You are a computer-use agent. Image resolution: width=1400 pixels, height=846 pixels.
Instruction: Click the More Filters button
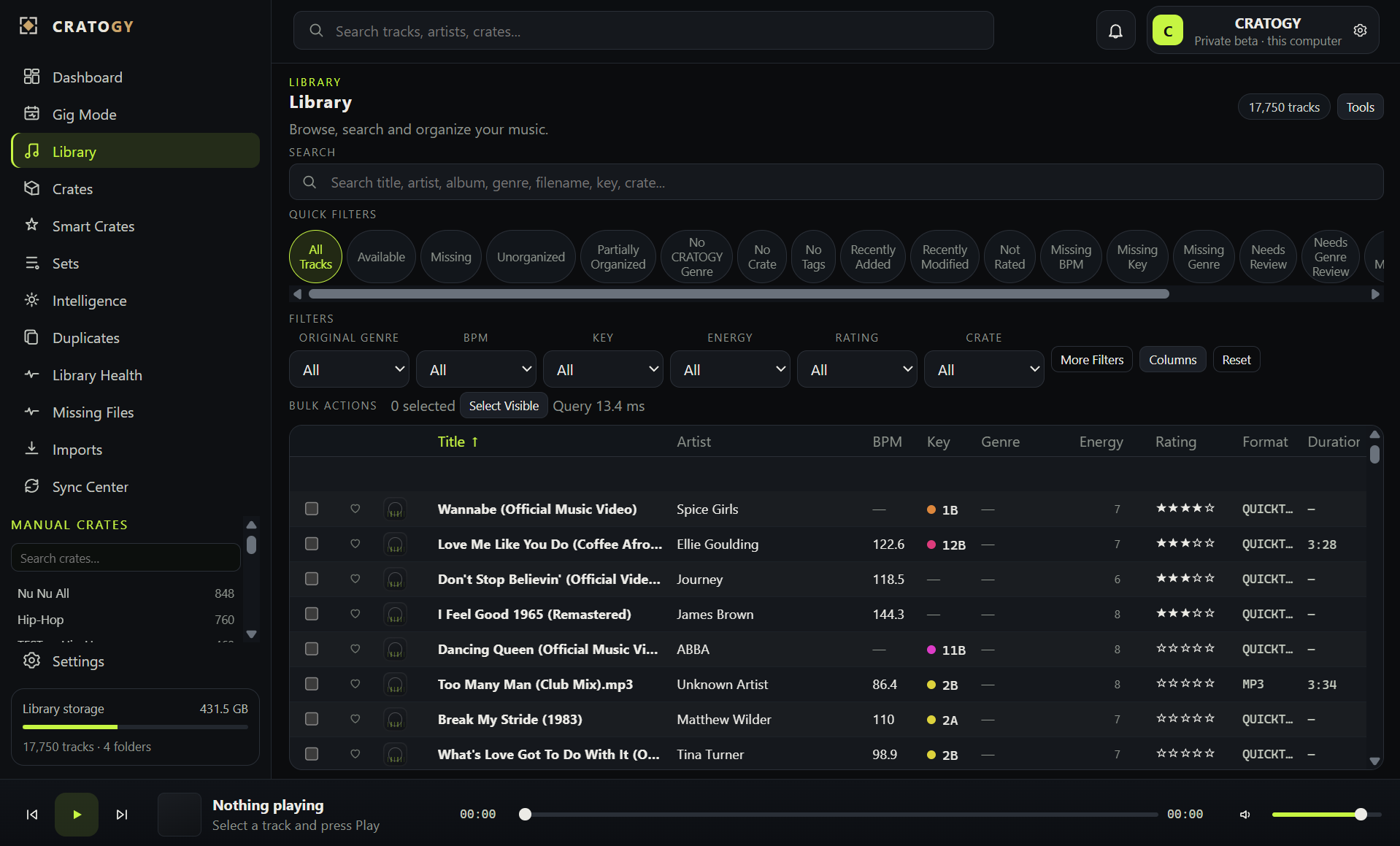pyautogui.click(x=1092, y=359)
